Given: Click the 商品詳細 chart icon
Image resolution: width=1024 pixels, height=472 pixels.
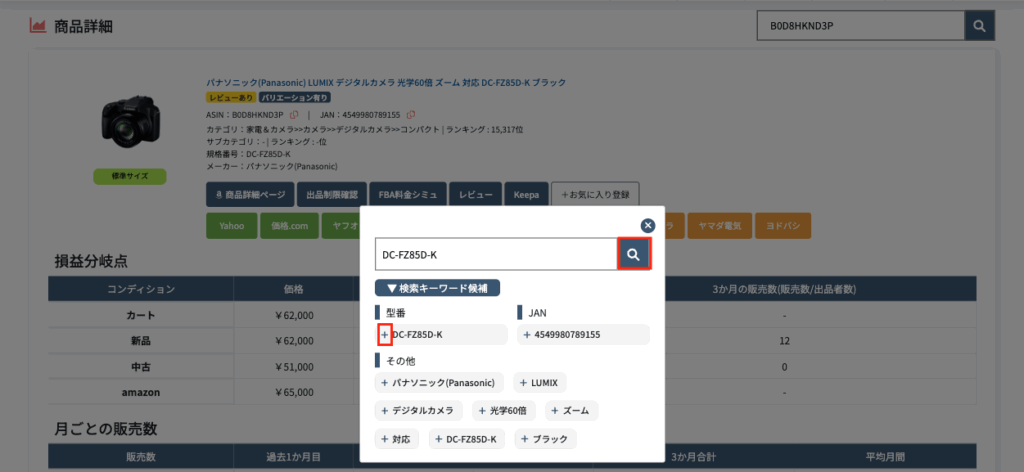Looking at the screenshot, I should coord(38,25).
